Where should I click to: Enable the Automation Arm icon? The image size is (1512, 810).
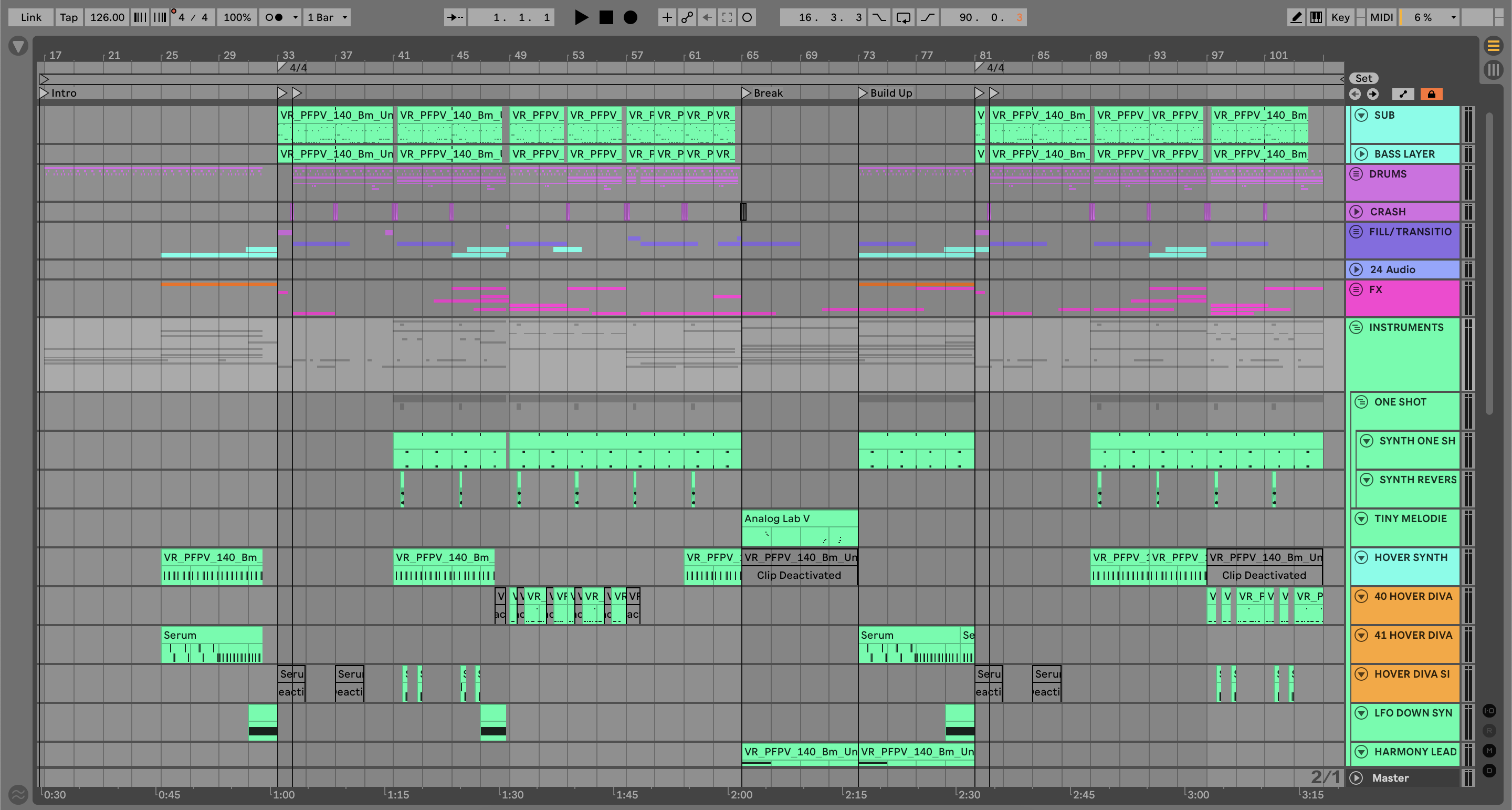(x=686, y=18)
